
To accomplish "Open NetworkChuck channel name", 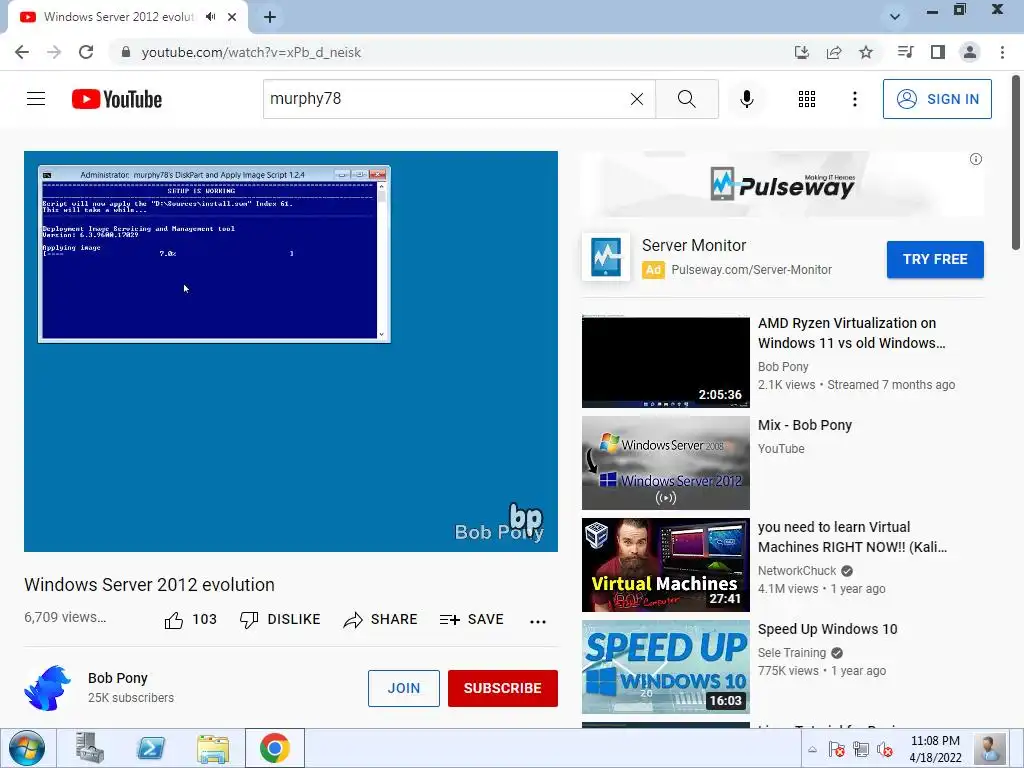I will [x=797, y=571].
